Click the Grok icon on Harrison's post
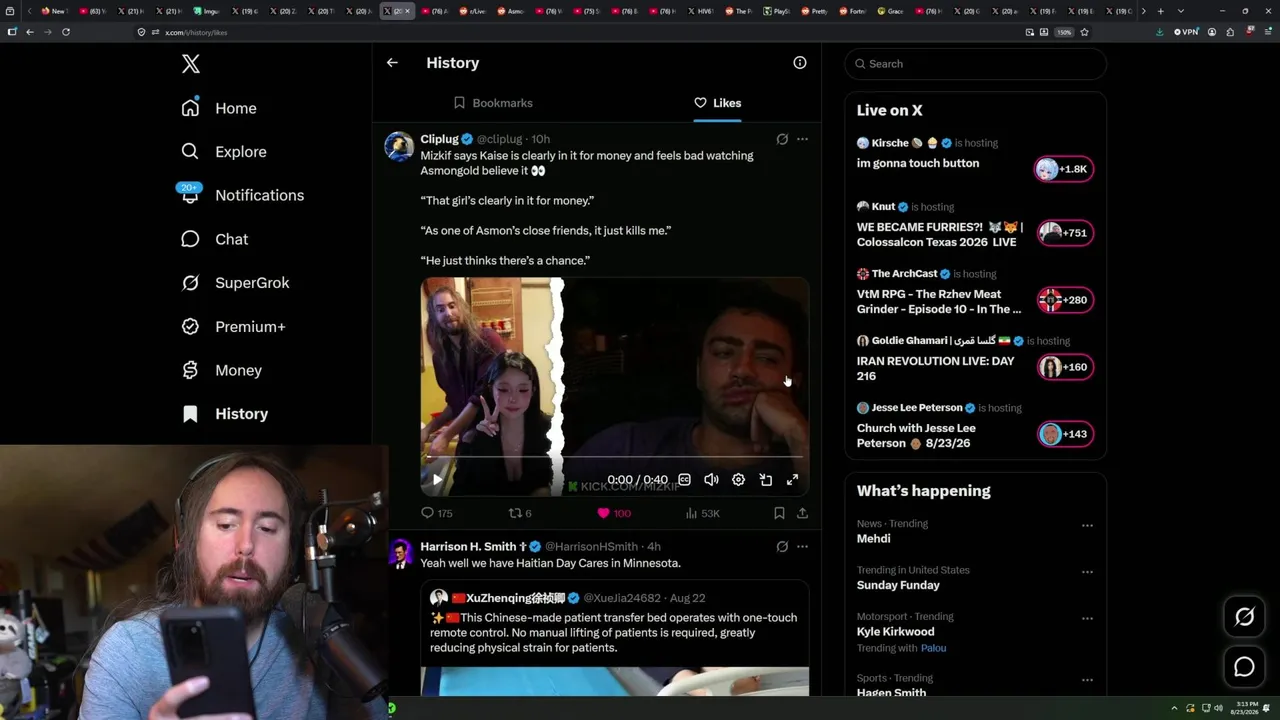 tap(782, 547)
